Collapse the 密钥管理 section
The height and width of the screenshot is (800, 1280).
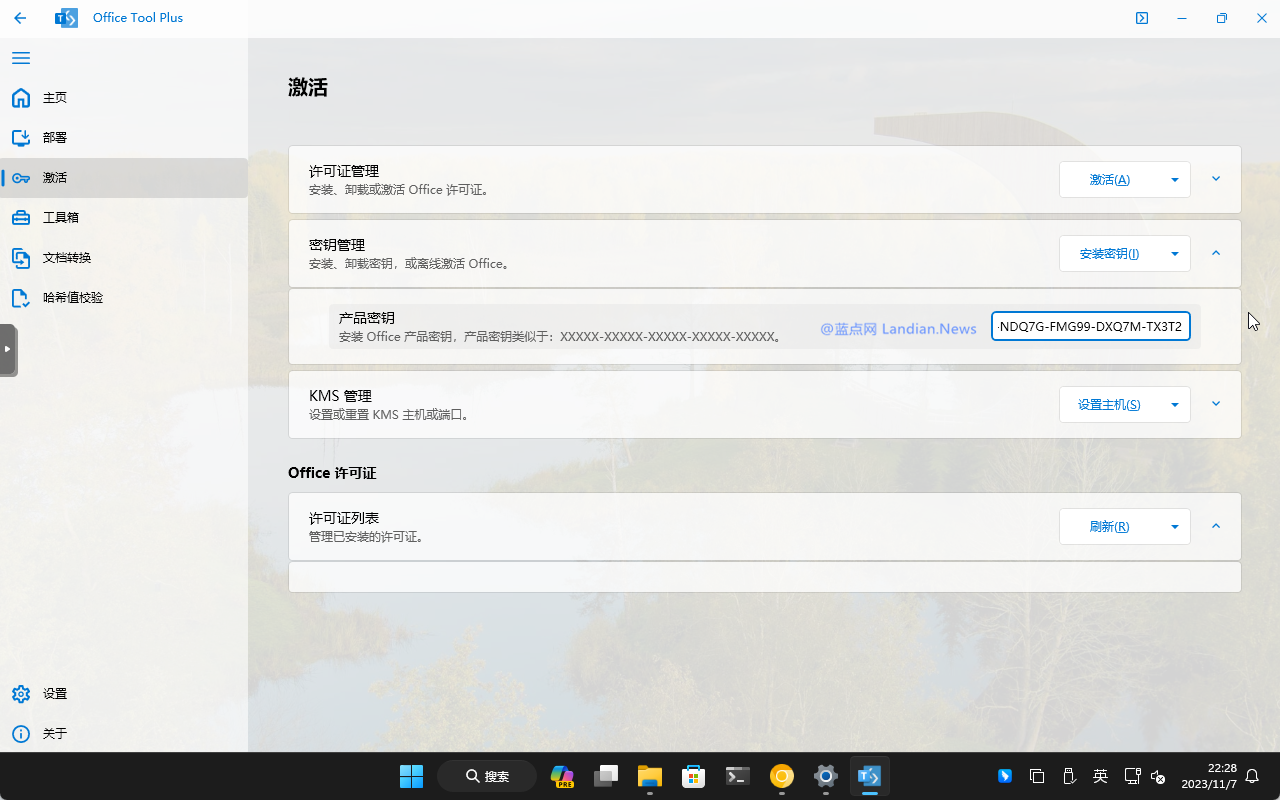pos(1216,253)
